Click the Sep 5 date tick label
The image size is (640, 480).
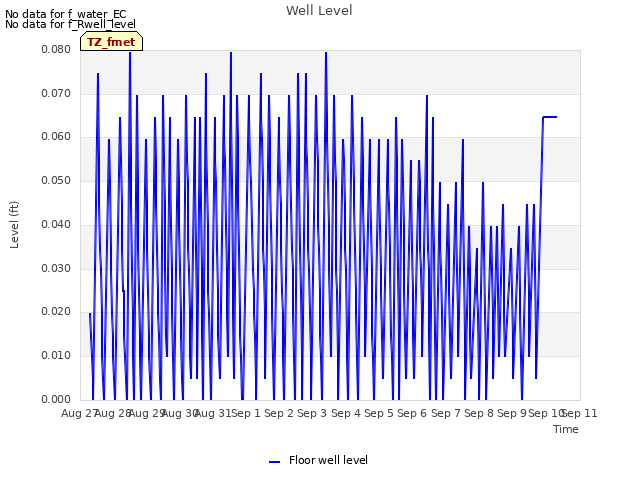(x=379, y=413)
